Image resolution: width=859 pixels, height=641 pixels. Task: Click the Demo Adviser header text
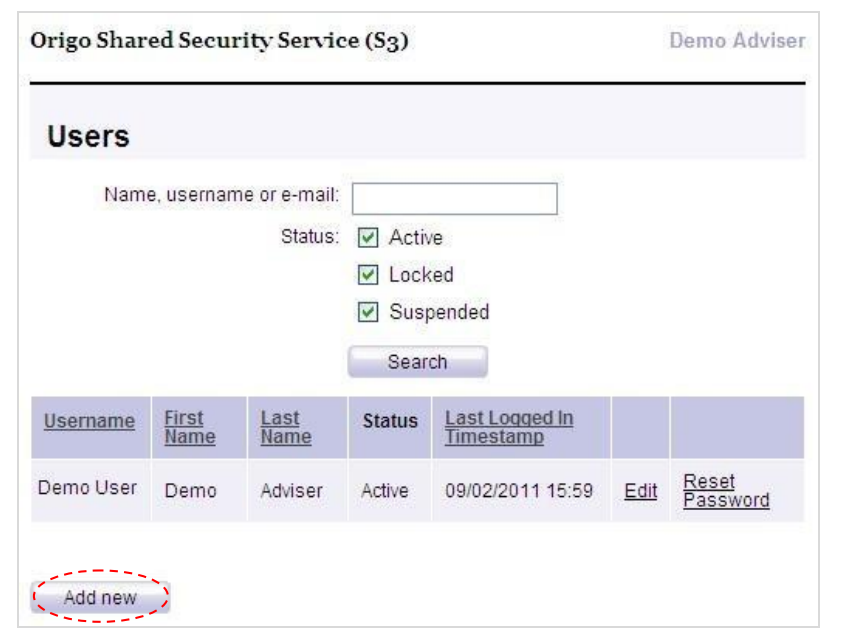pos(737,41)
